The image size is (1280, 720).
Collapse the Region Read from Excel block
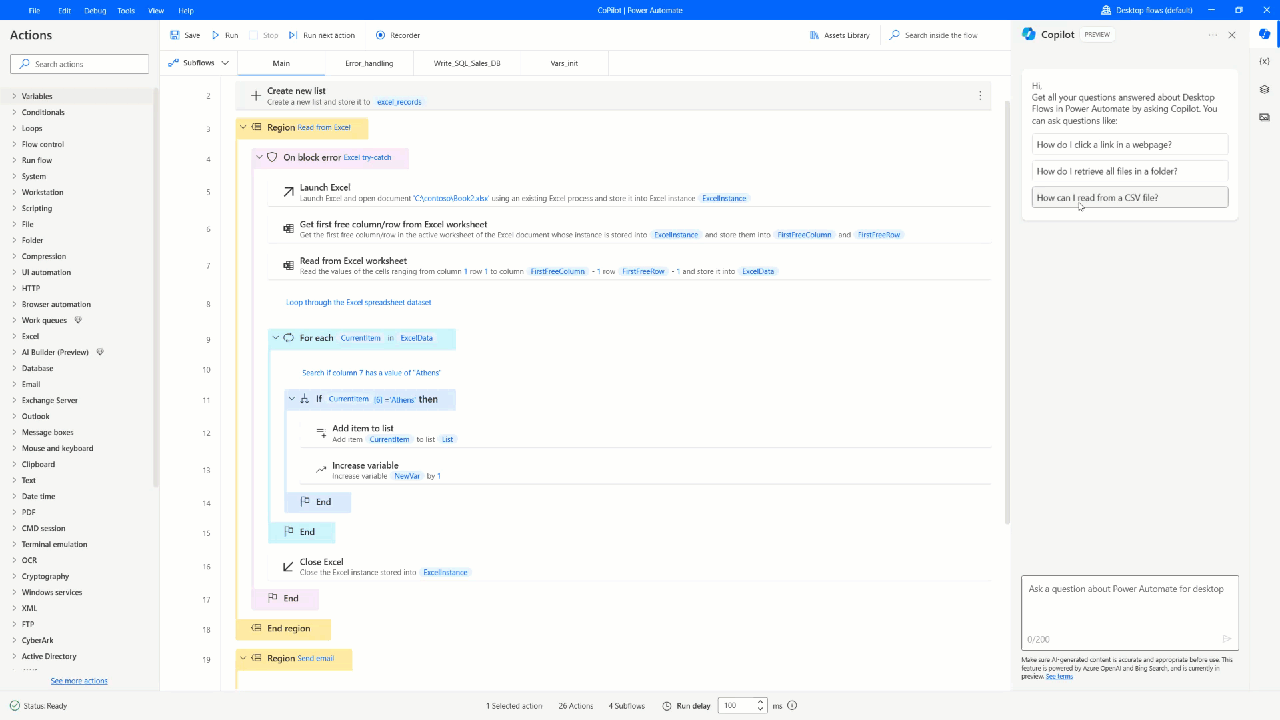241,128
